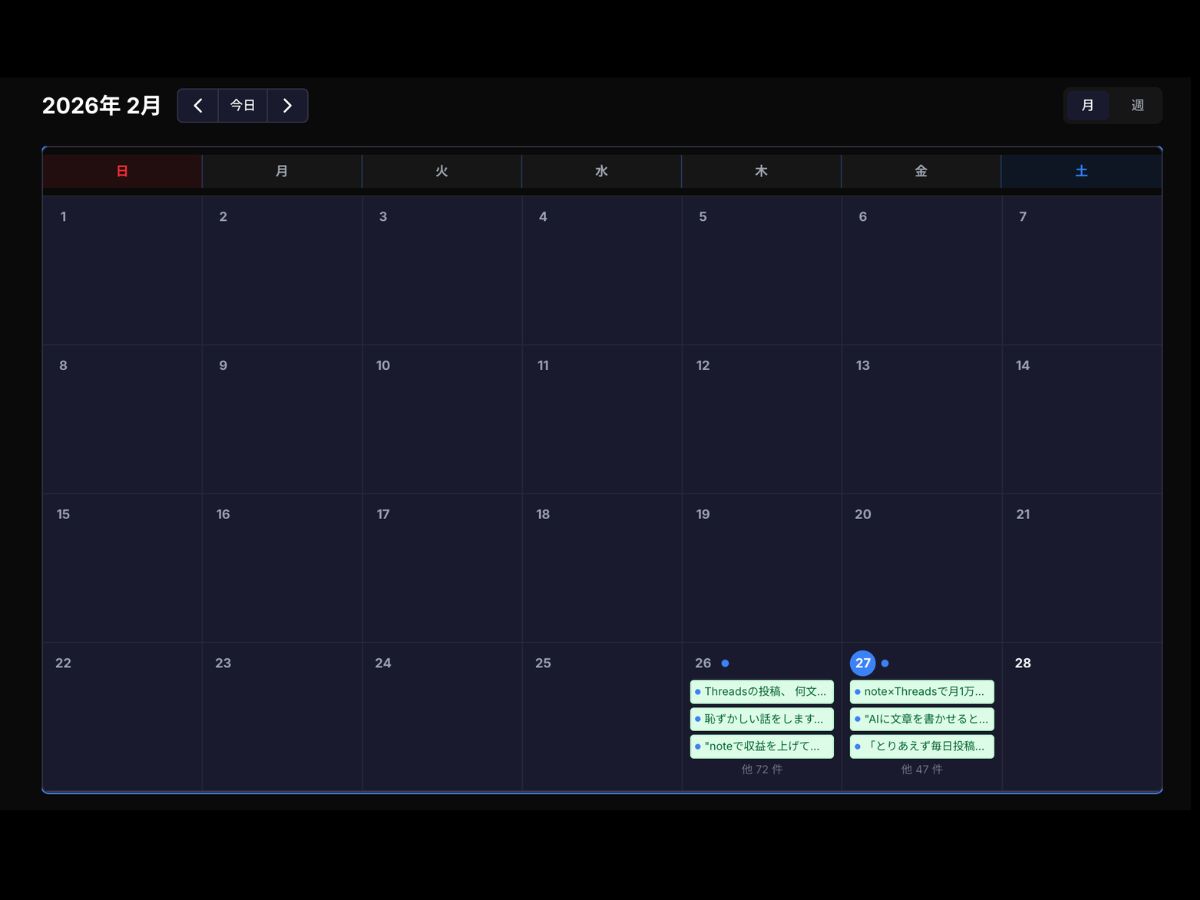Open the 'note×Threadsで月1万' event
This screenshot has width=1200, height=900.
point(922,692)
